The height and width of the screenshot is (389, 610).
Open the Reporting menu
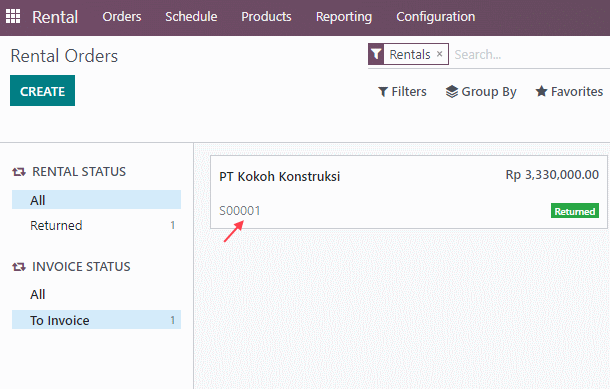coord(344,17)
